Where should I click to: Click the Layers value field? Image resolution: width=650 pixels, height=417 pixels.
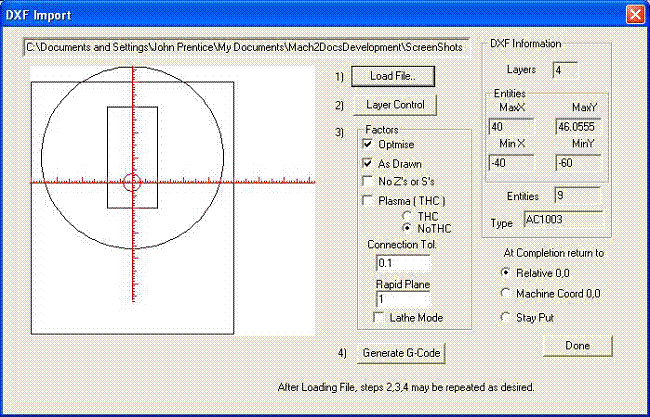(x=565, y=70)
